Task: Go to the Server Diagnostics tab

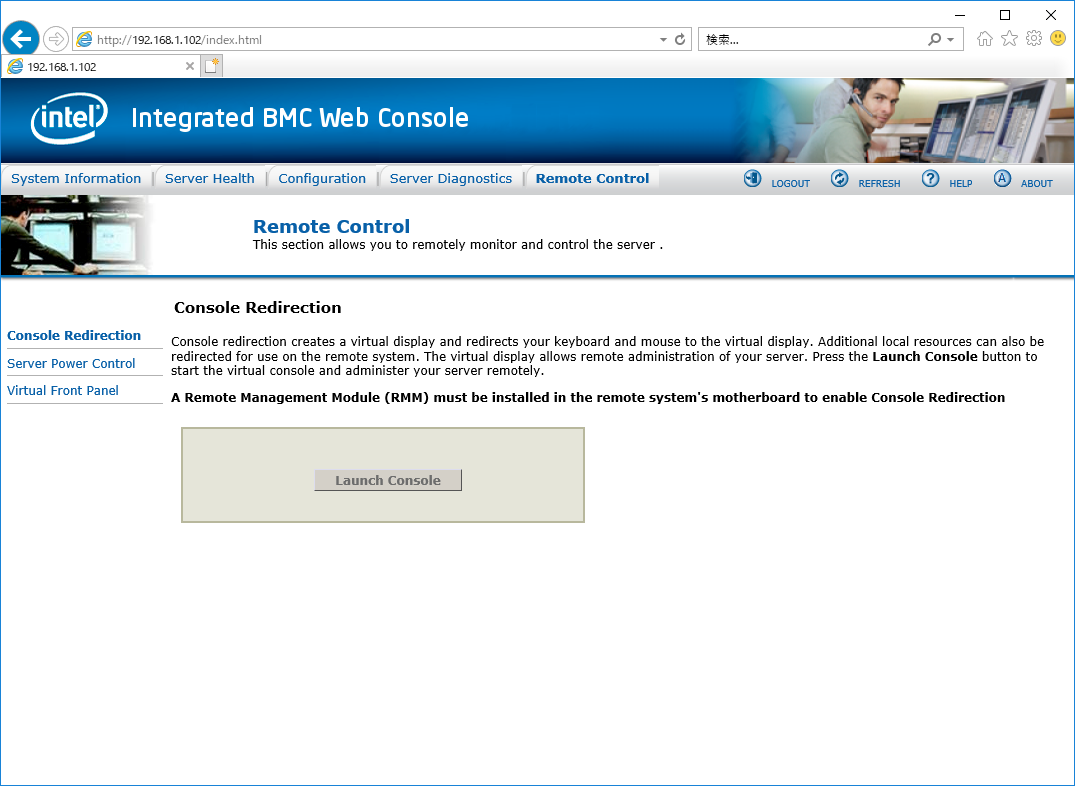Action: click(451, 178)
